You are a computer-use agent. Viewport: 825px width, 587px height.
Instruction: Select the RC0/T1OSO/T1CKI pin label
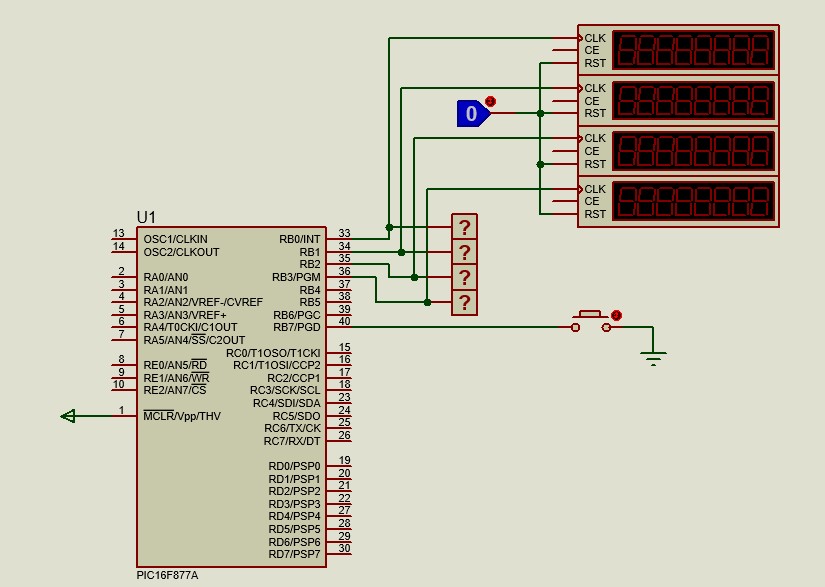click(273, 353)
